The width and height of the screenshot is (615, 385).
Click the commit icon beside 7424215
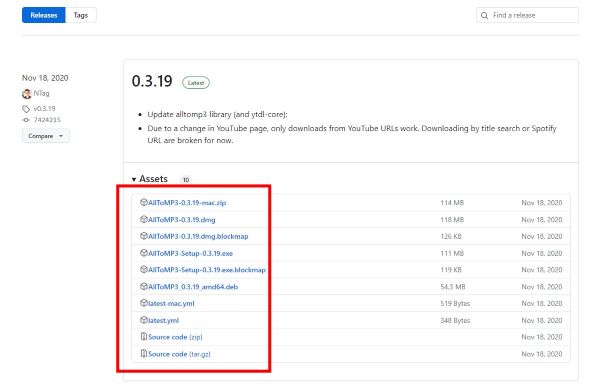point(26,120)
